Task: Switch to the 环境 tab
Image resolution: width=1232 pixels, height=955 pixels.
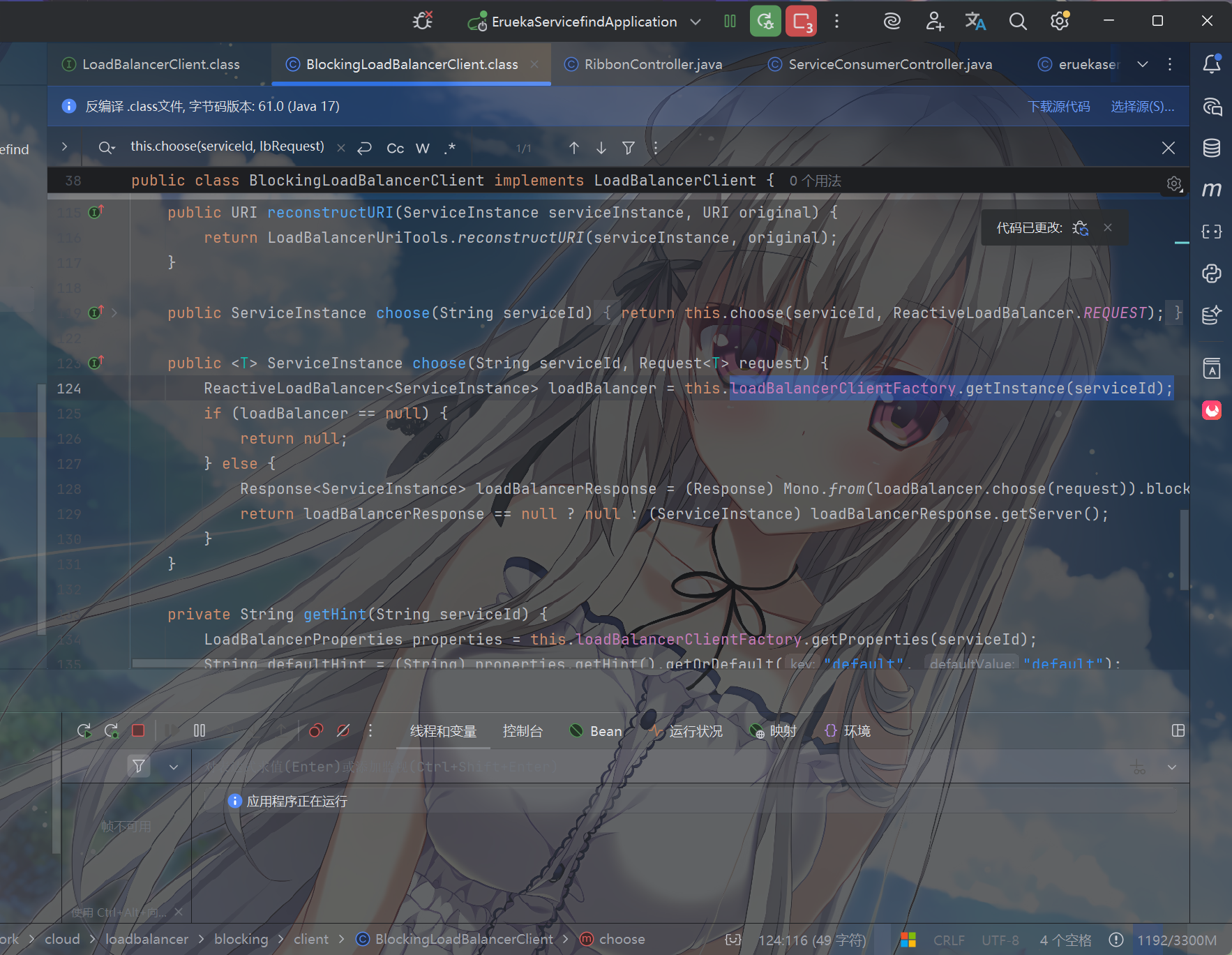Action: pyautogui.click(x=848, y=731)
